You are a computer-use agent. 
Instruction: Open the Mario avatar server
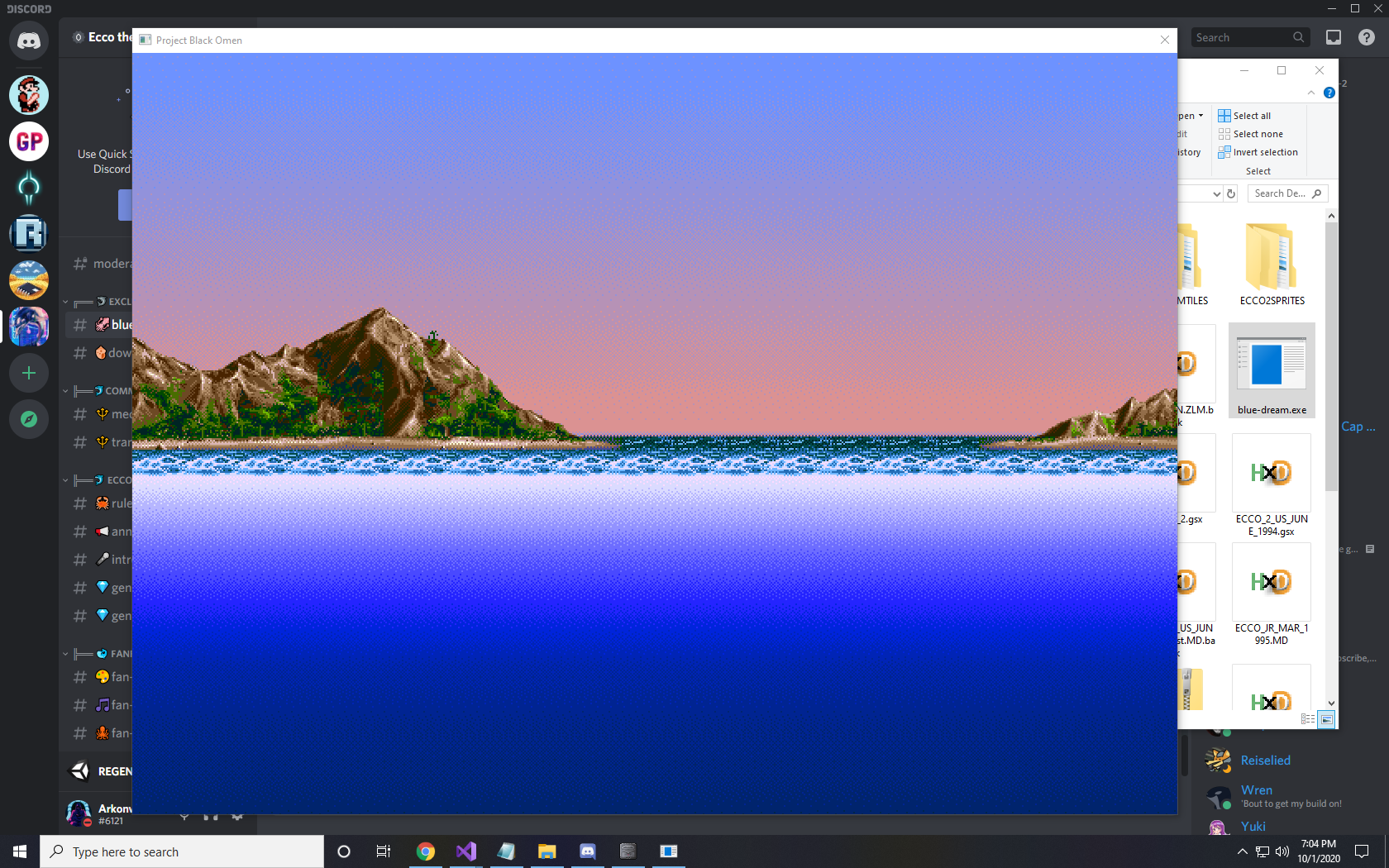pyautogui.click(x=29, y=95)
